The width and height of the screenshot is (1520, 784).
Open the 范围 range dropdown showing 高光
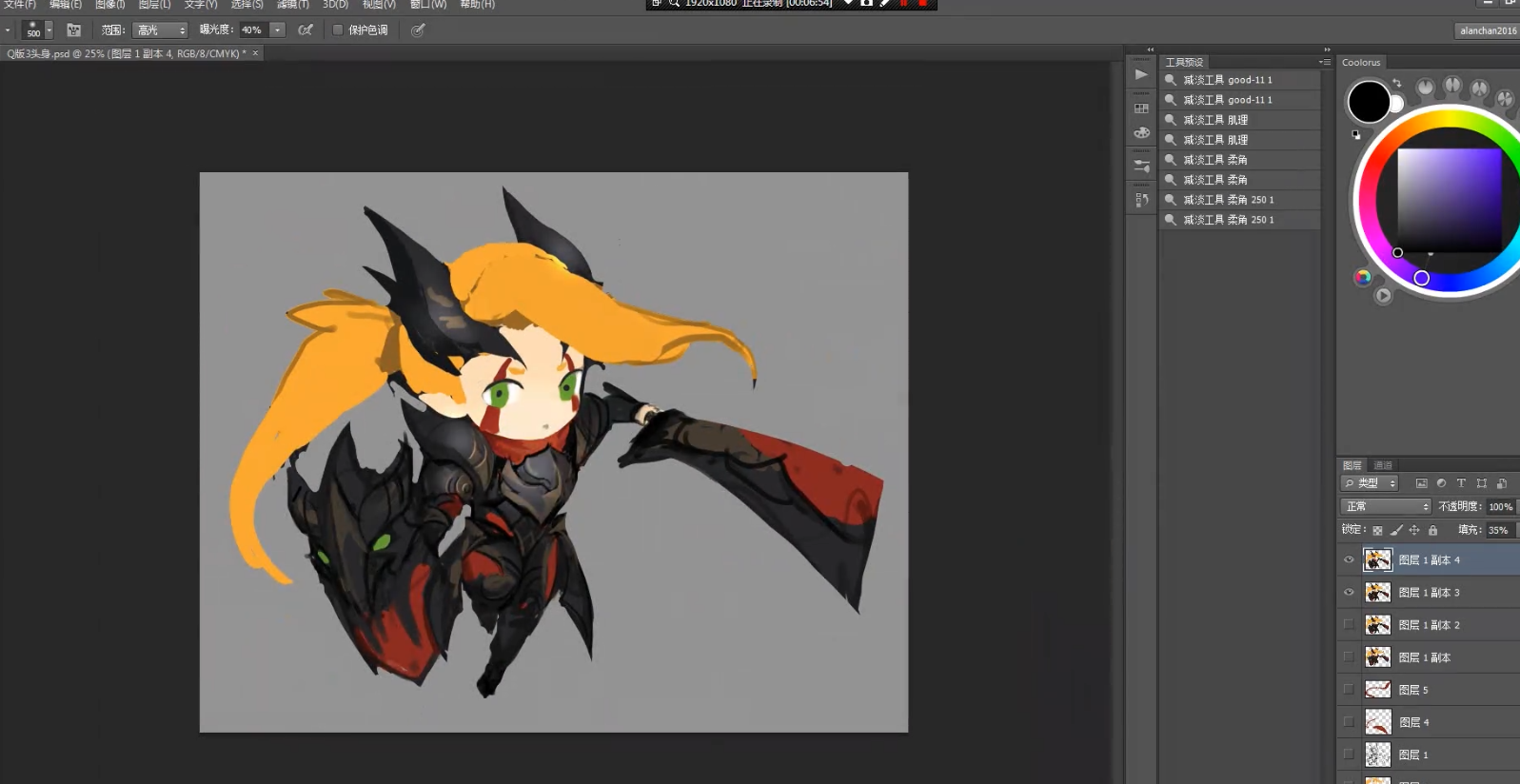pyautogui.click(x=160, y=30)
